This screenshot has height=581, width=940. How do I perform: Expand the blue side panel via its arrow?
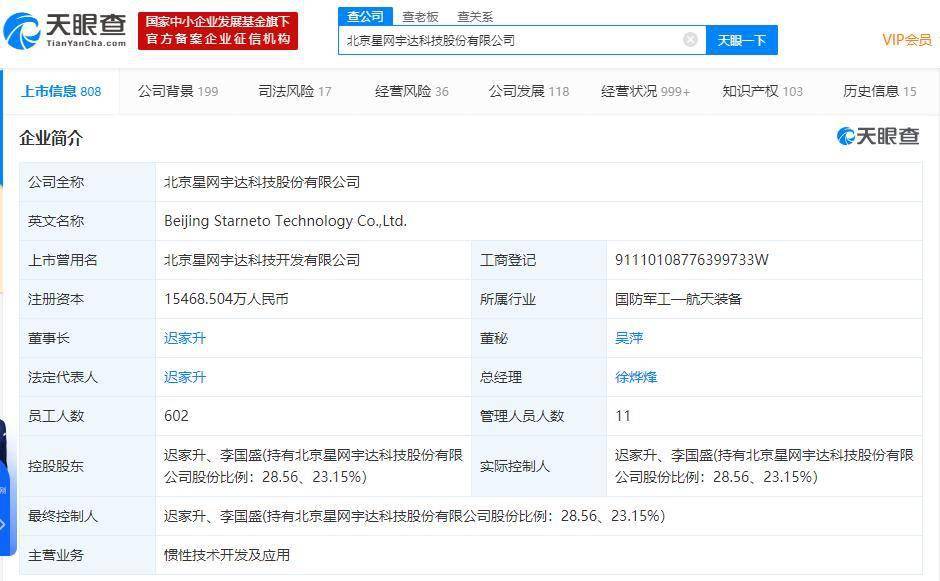point(8,520)
